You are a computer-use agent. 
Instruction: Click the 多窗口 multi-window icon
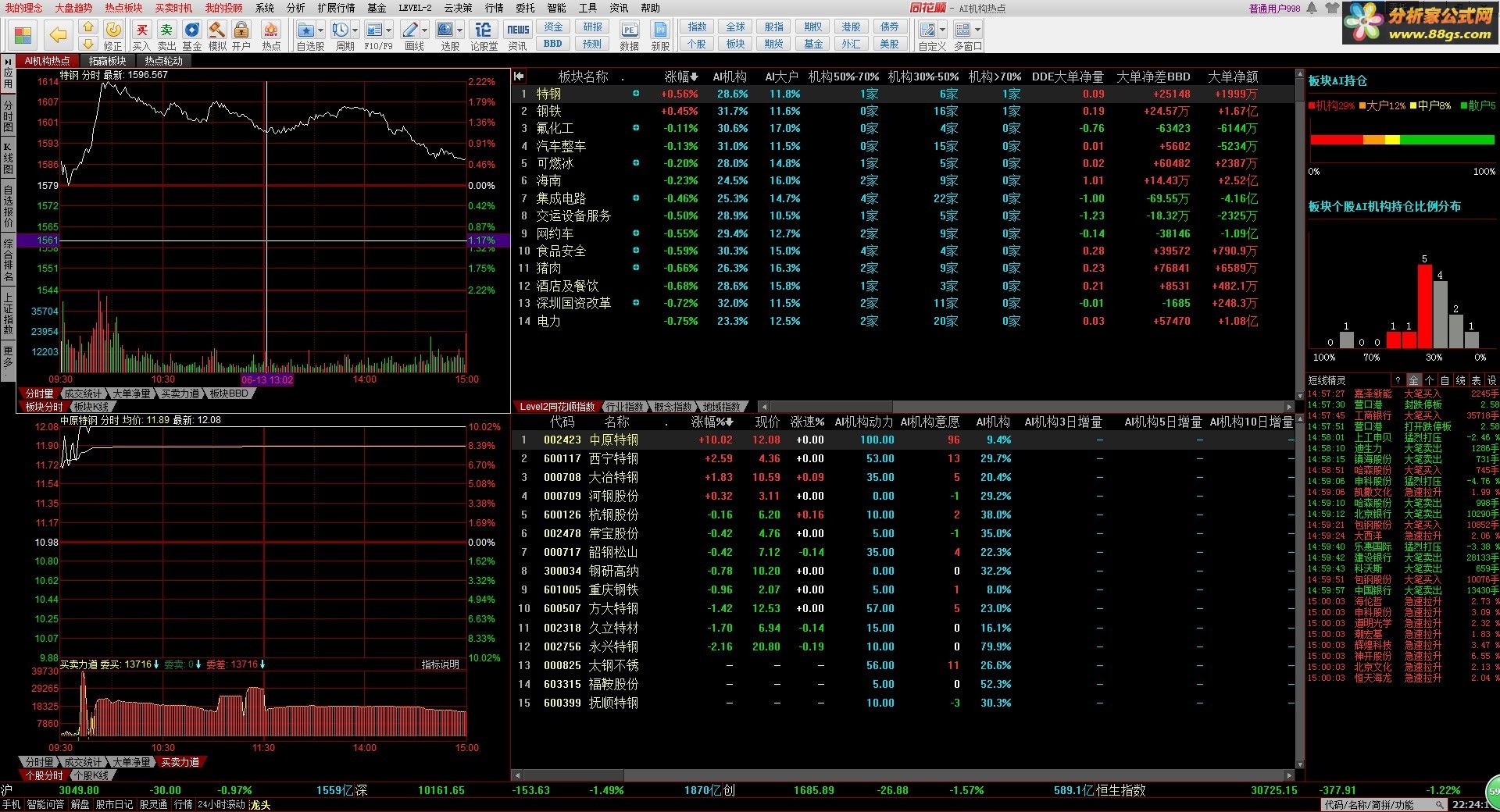click(x=962, y=30)
